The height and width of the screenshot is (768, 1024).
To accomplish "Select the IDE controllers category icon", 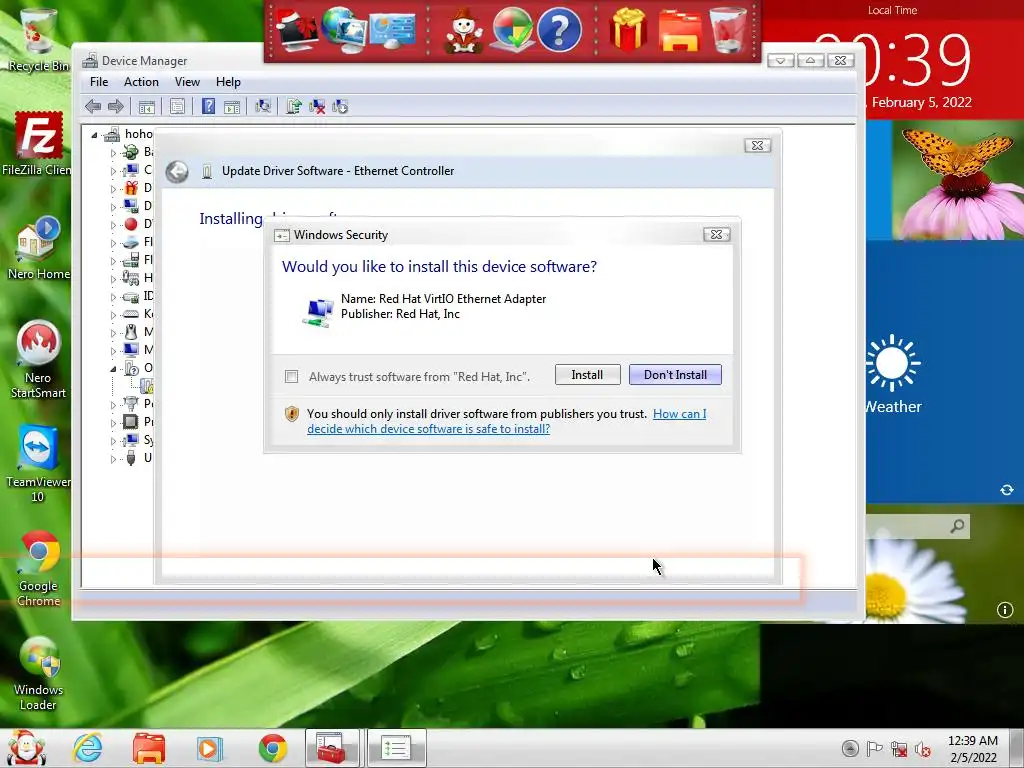I will tap(131, 296).
